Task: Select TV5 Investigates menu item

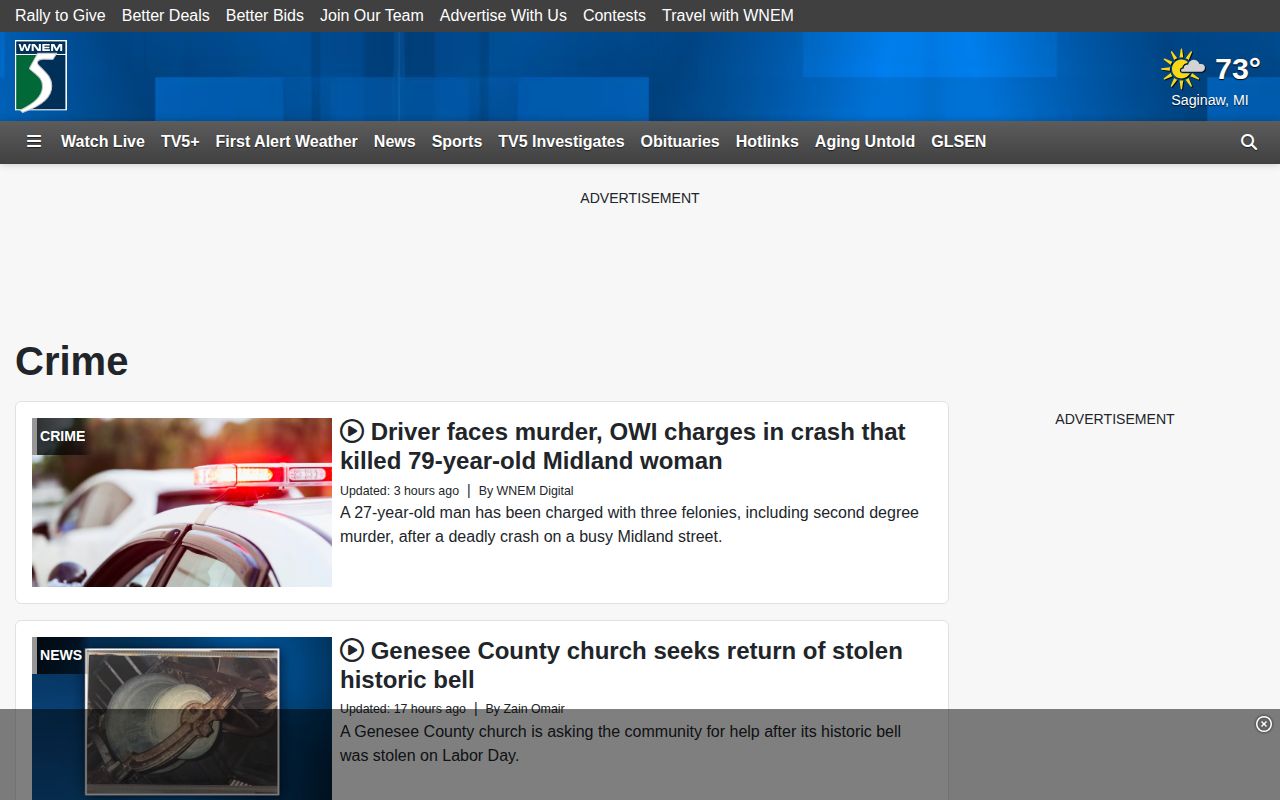Action: 562,142
